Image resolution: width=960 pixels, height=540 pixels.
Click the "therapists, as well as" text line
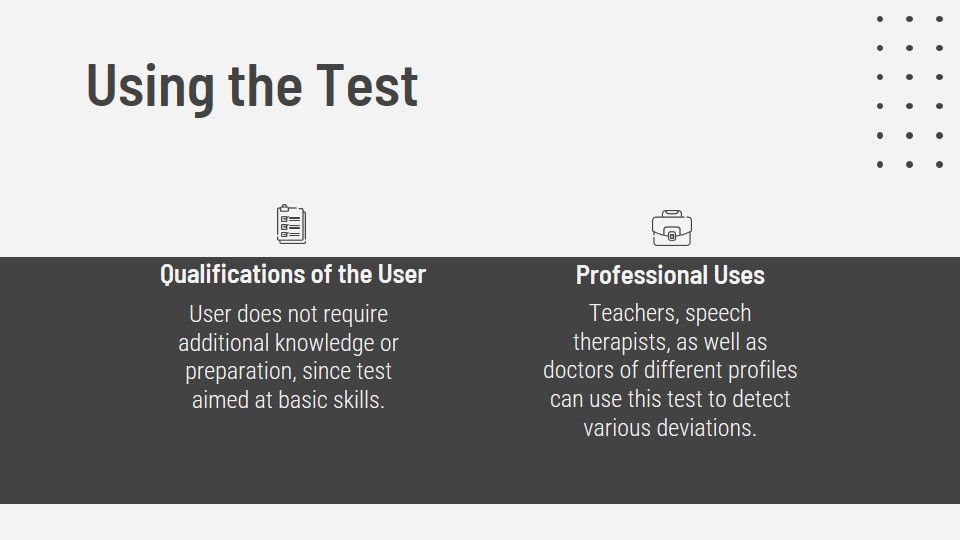tap(670, 342)
